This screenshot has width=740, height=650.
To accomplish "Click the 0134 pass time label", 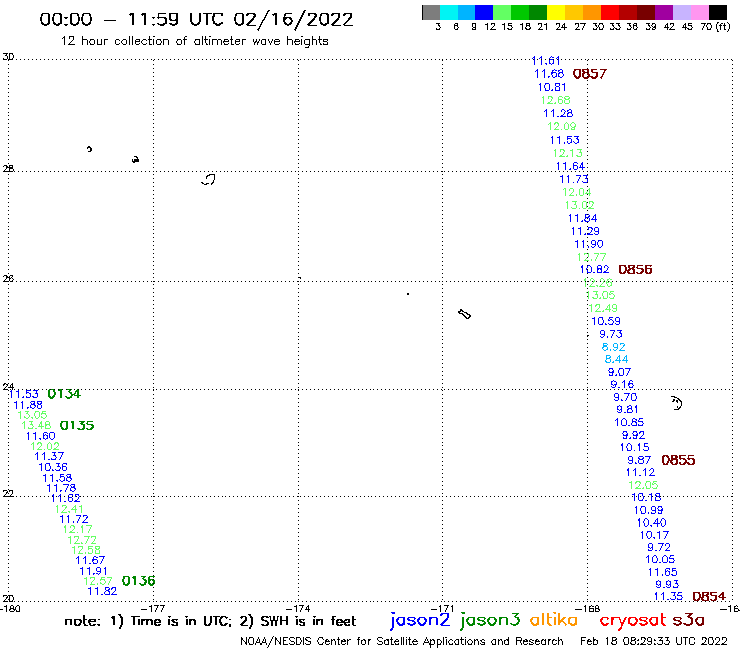I will [x=64, y=394].
